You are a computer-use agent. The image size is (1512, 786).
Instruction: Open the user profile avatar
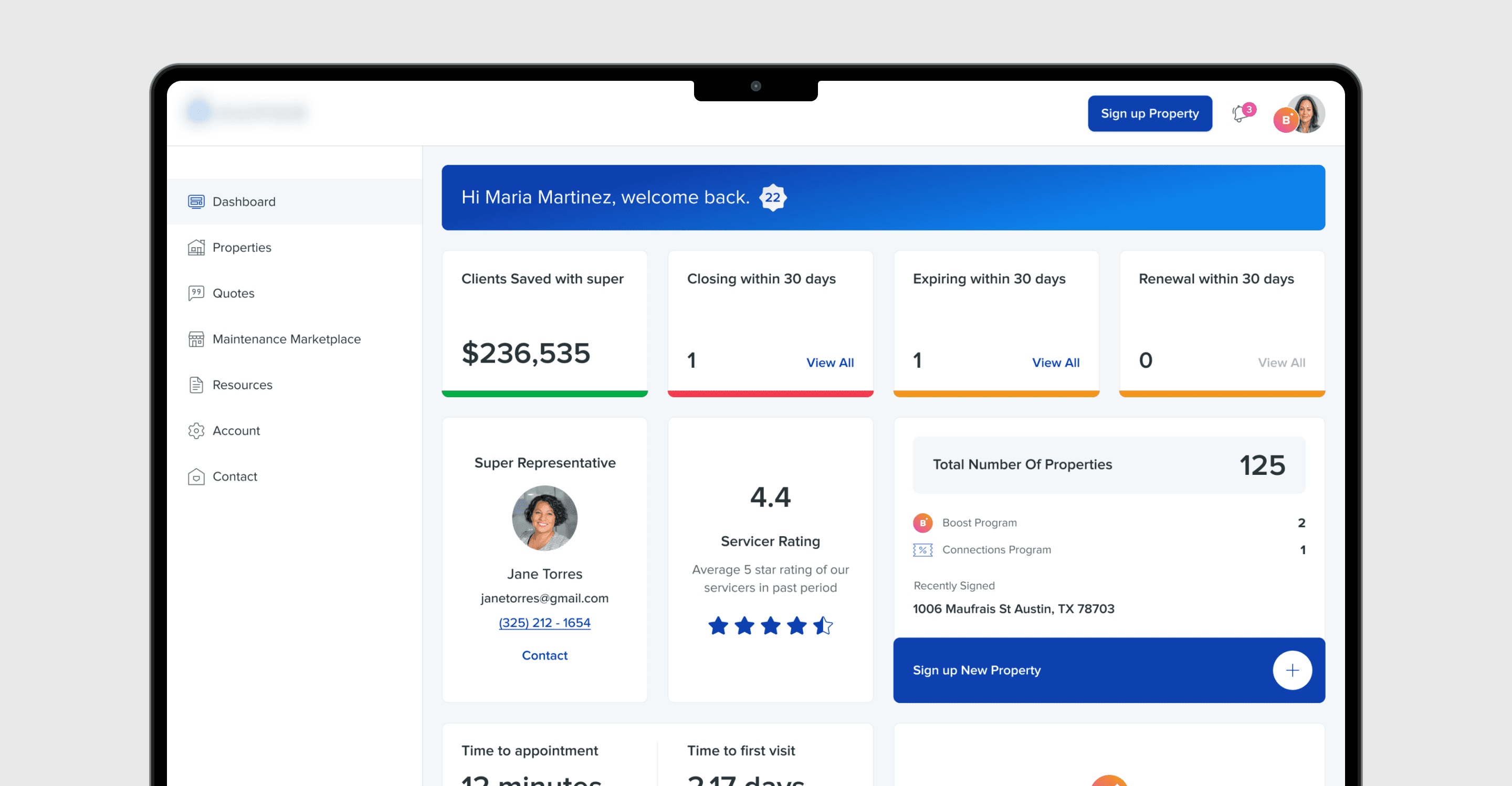pos(1307,113)
